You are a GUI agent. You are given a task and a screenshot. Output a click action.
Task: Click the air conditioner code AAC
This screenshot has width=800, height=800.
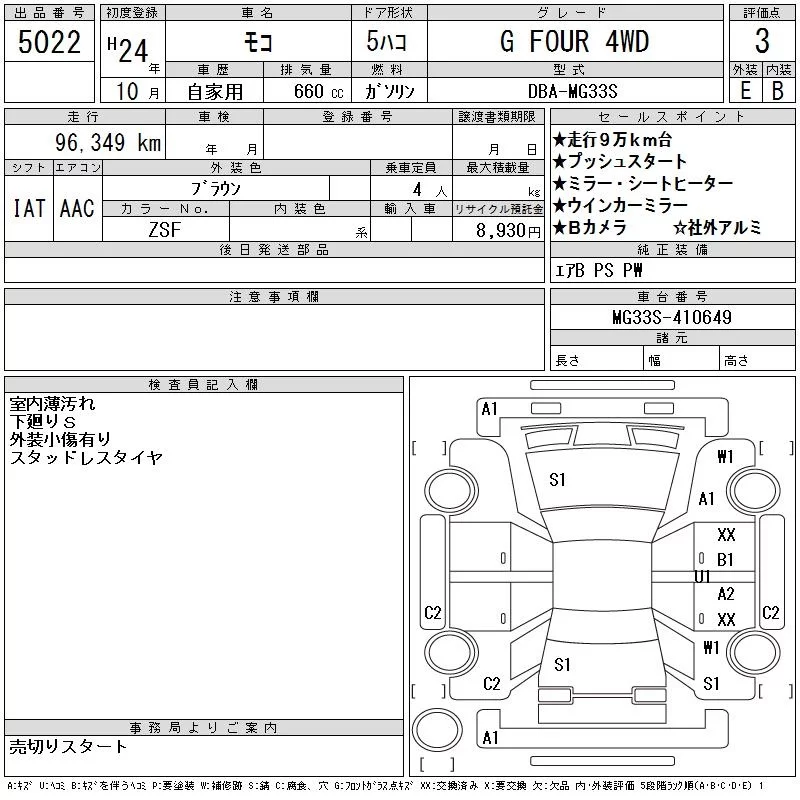click(x=77, y=208)
